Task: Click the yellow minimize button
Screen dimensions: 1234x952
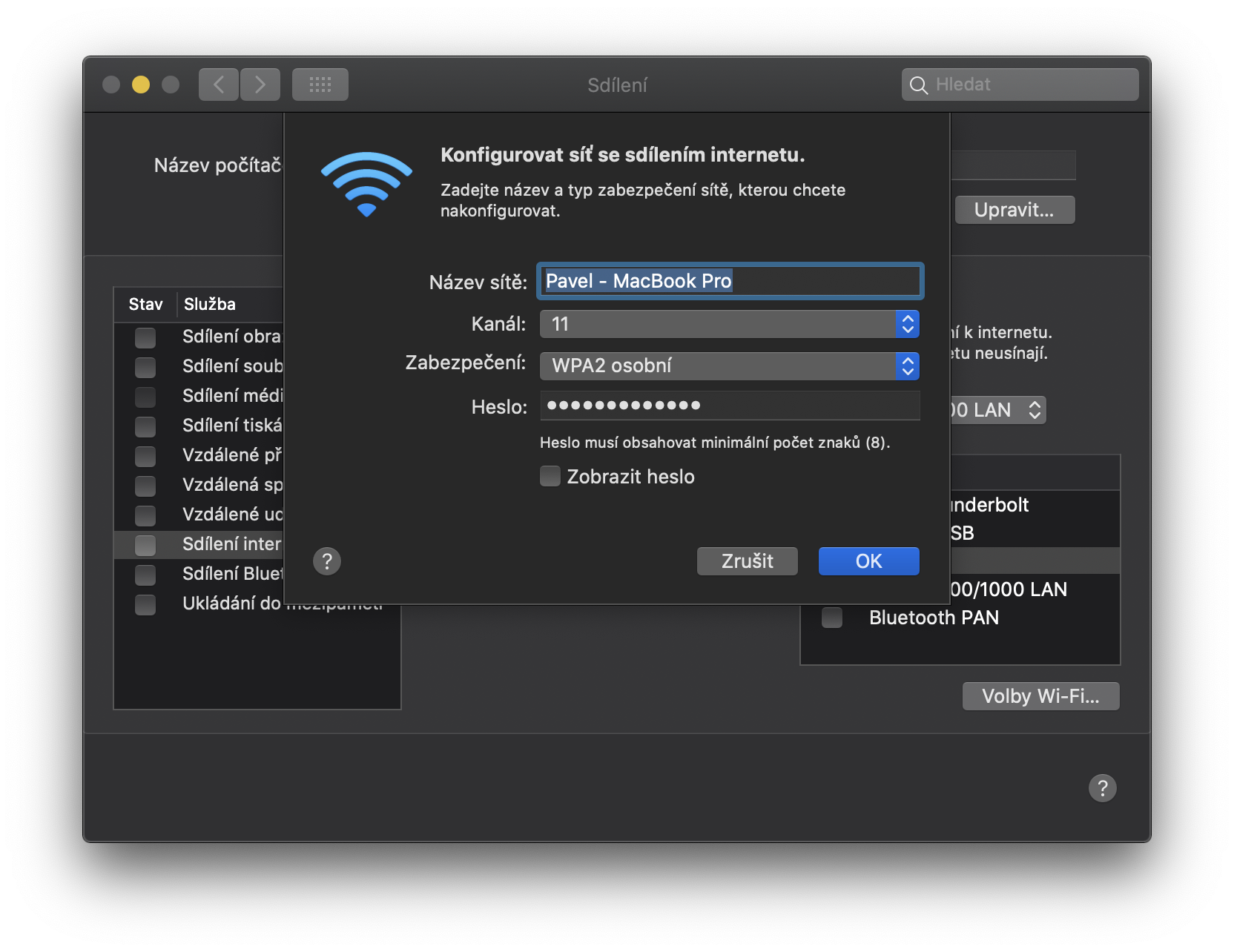Action: [x=141, y=85]
